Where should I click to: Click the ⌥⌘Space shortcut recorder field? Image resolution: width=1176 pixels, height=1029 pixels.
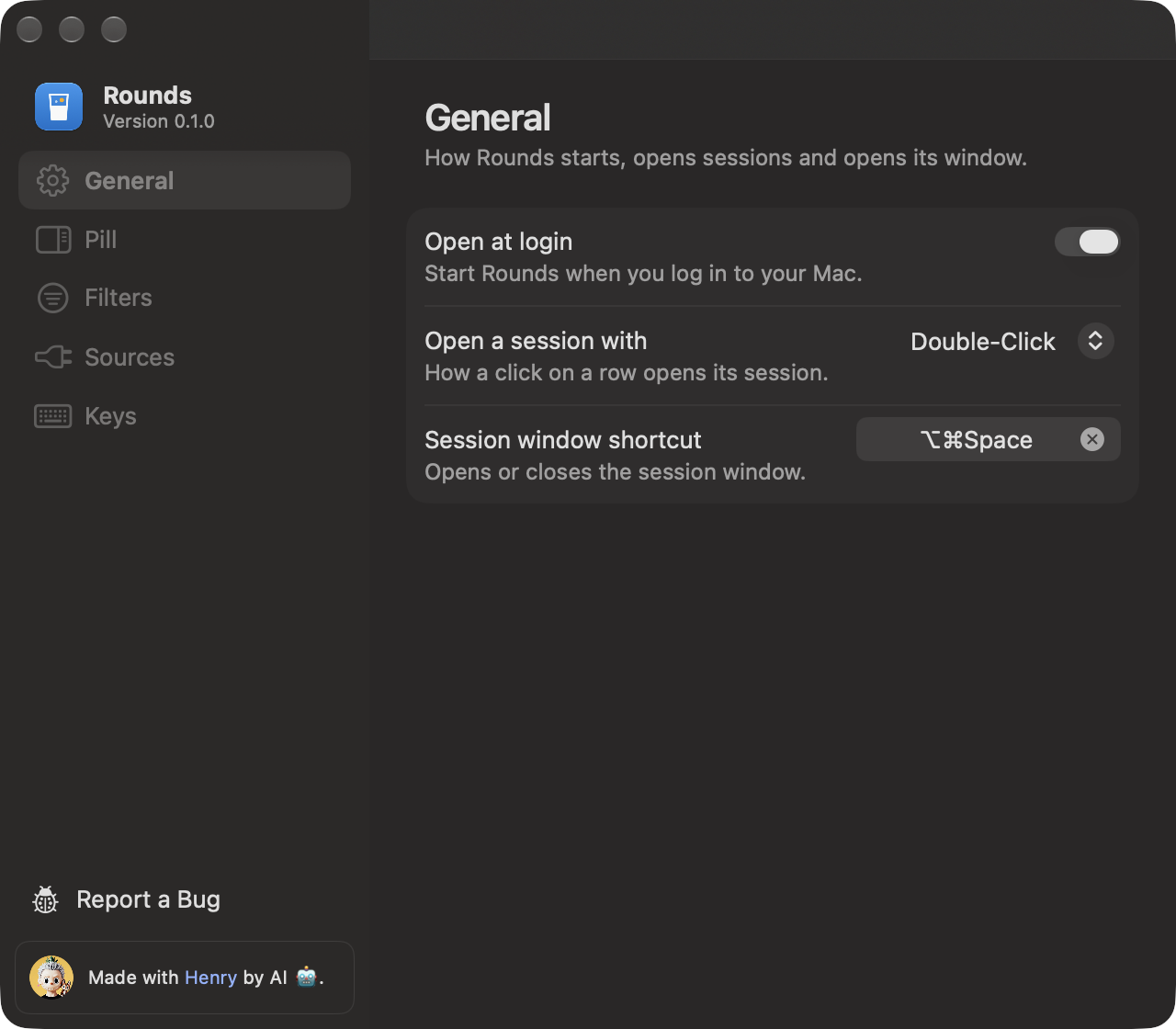(989, 439)
